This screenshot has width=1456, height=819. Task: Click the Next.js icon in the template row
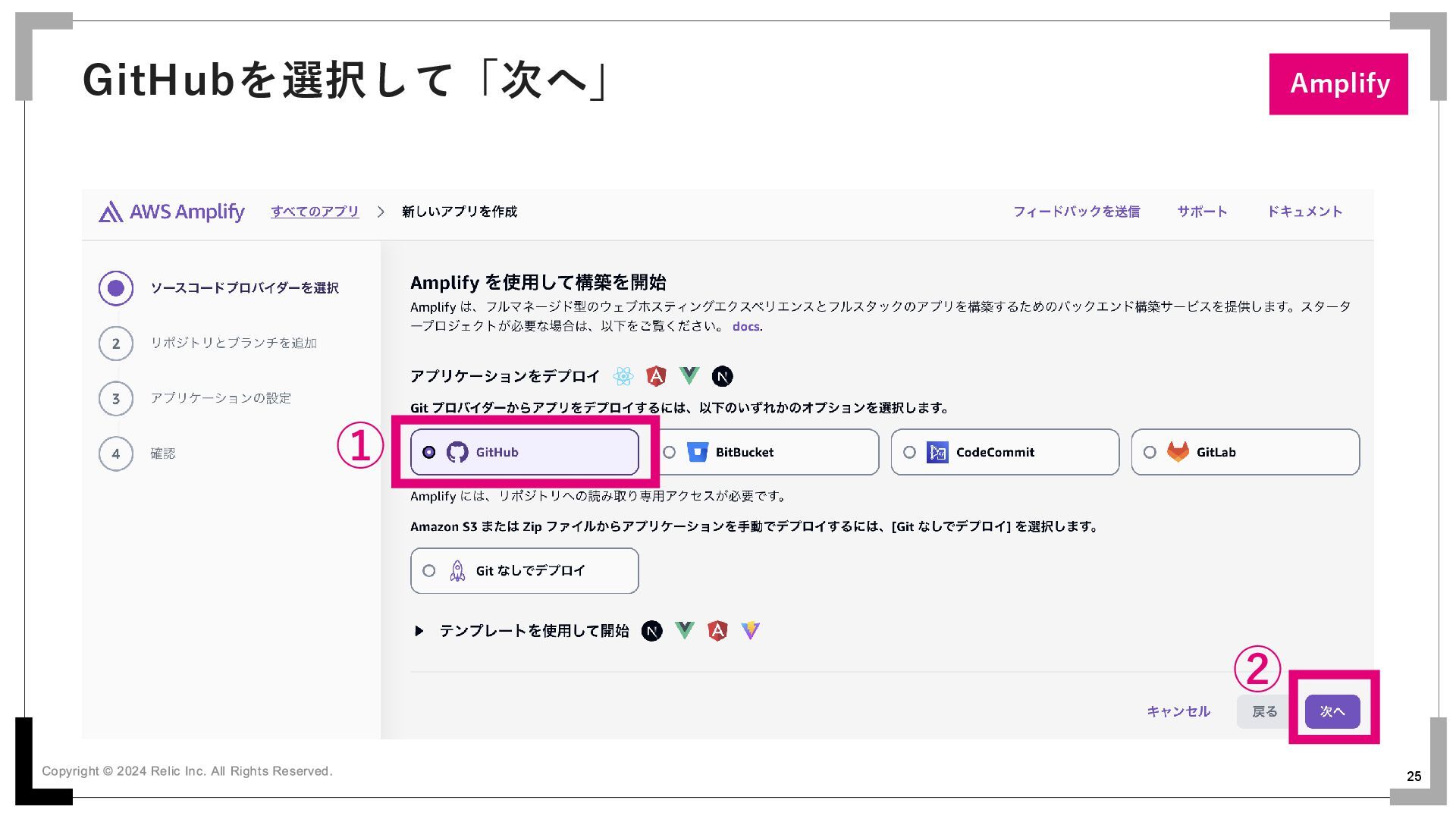652,631
